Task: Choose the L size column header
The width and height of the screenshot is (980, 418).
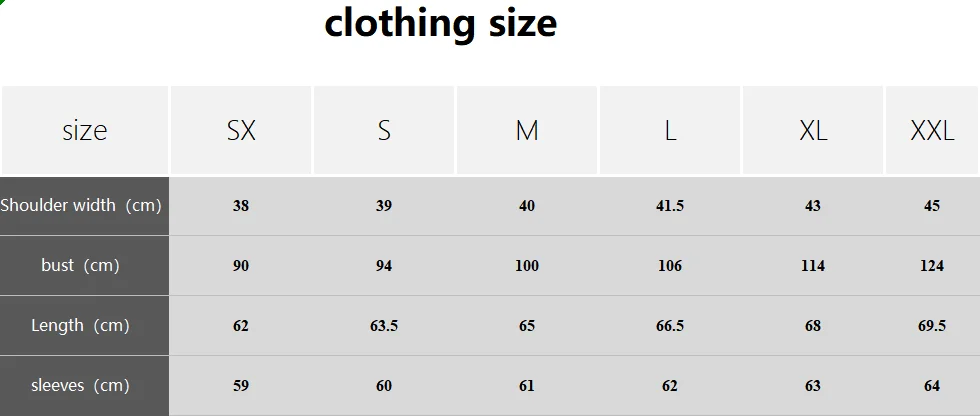Action: coord(670,130)
